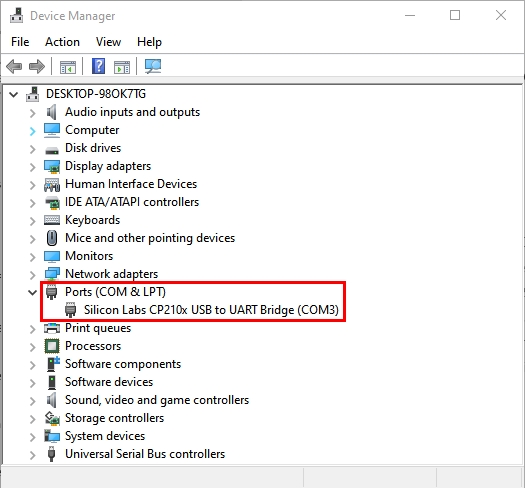Click the Show/Hide Action Pane toolbar icon

pos(122,67)
